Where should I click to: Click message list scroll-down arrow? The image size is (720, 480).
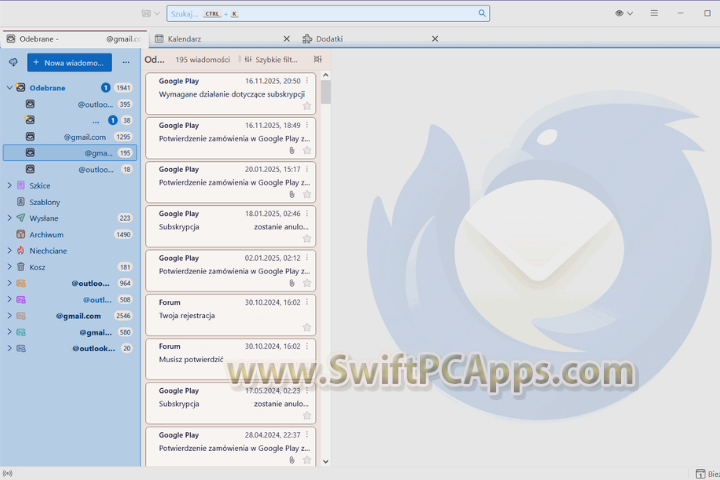(x=326, y=461)
